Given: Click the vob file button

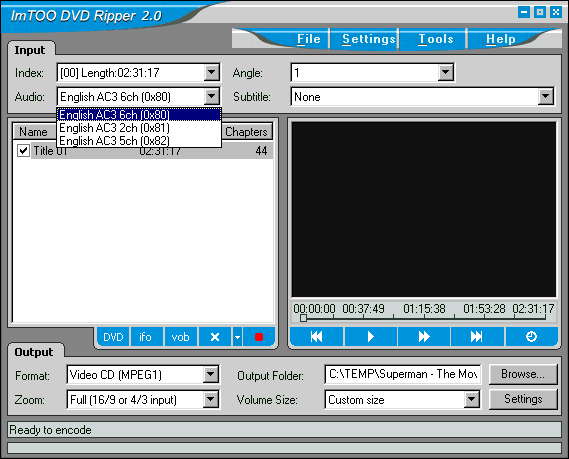Looking at the screenshot, I should (x=180, y=337).
